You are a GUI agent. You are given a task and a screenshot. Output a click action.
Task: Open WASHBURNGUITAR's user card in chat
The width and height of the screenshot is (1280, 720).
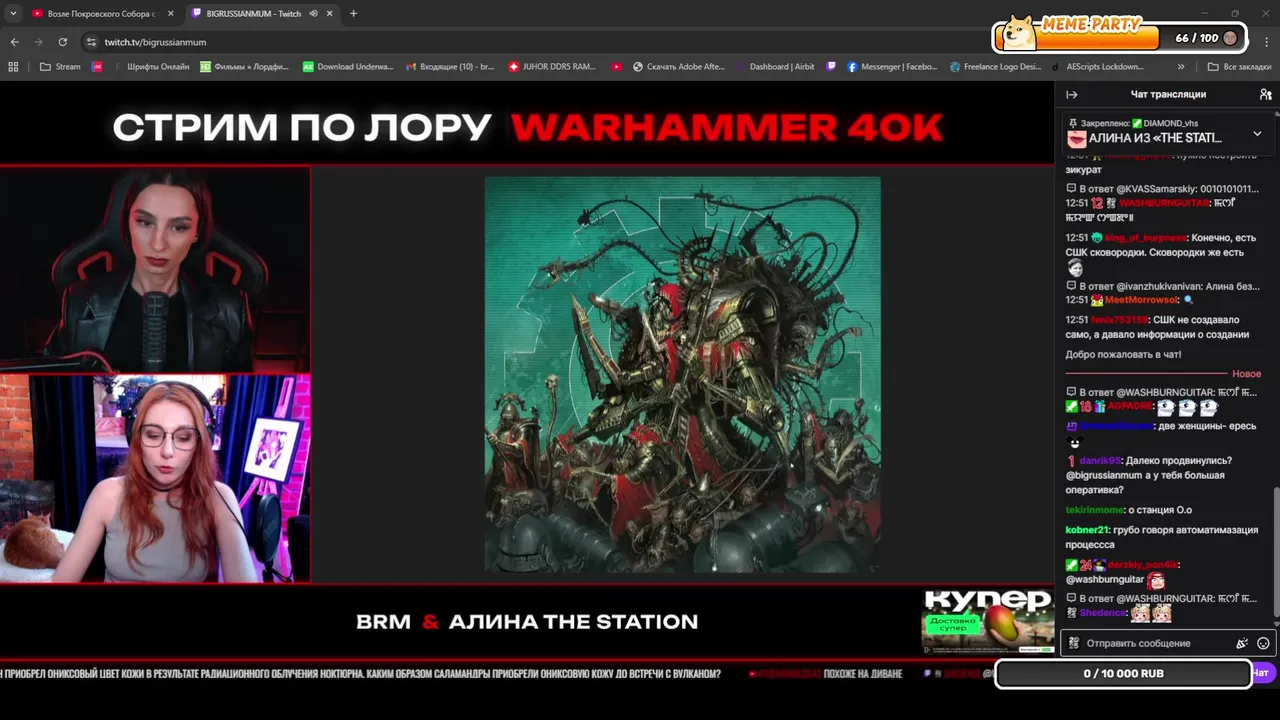tap(1163, 203)
